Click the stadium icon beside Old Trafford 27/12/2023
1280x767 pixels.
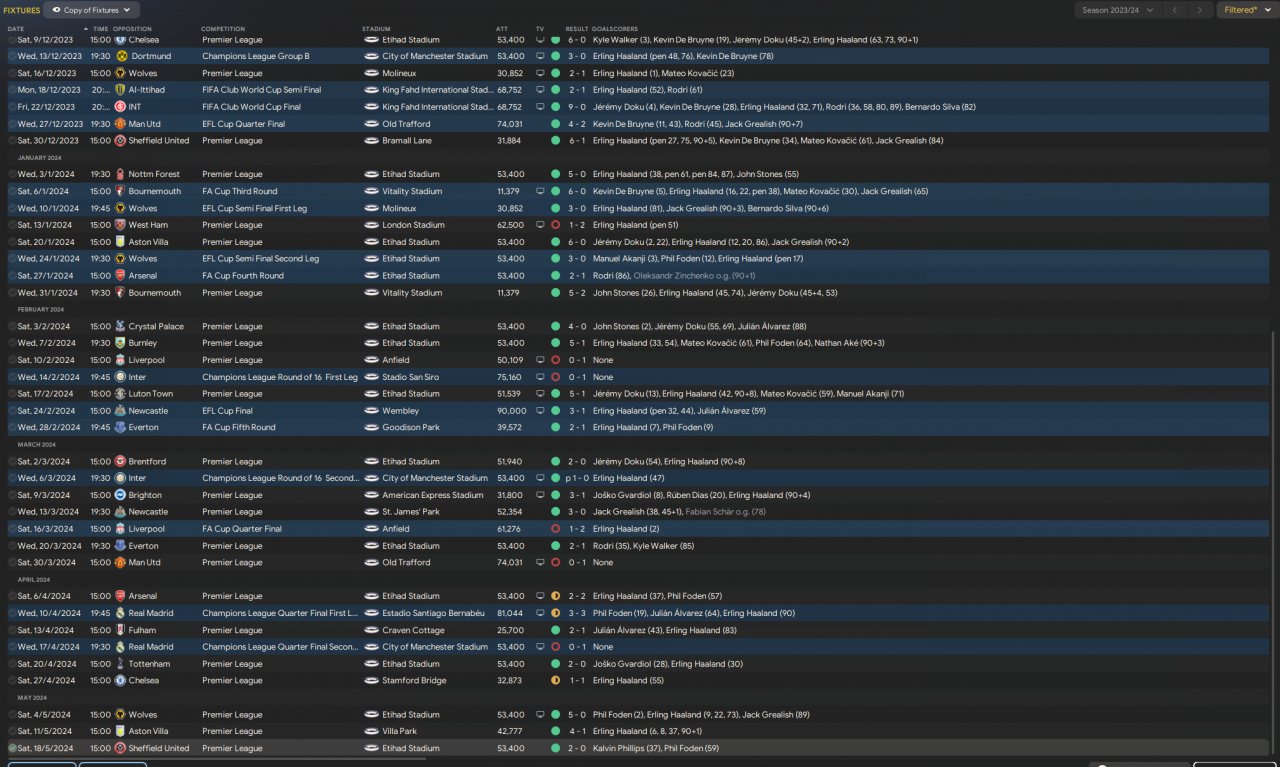(371, 124)
